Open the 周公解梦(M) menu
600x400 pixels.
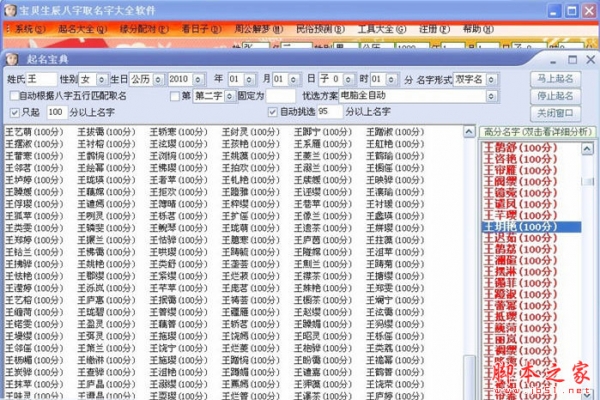[x=258, y=29]
